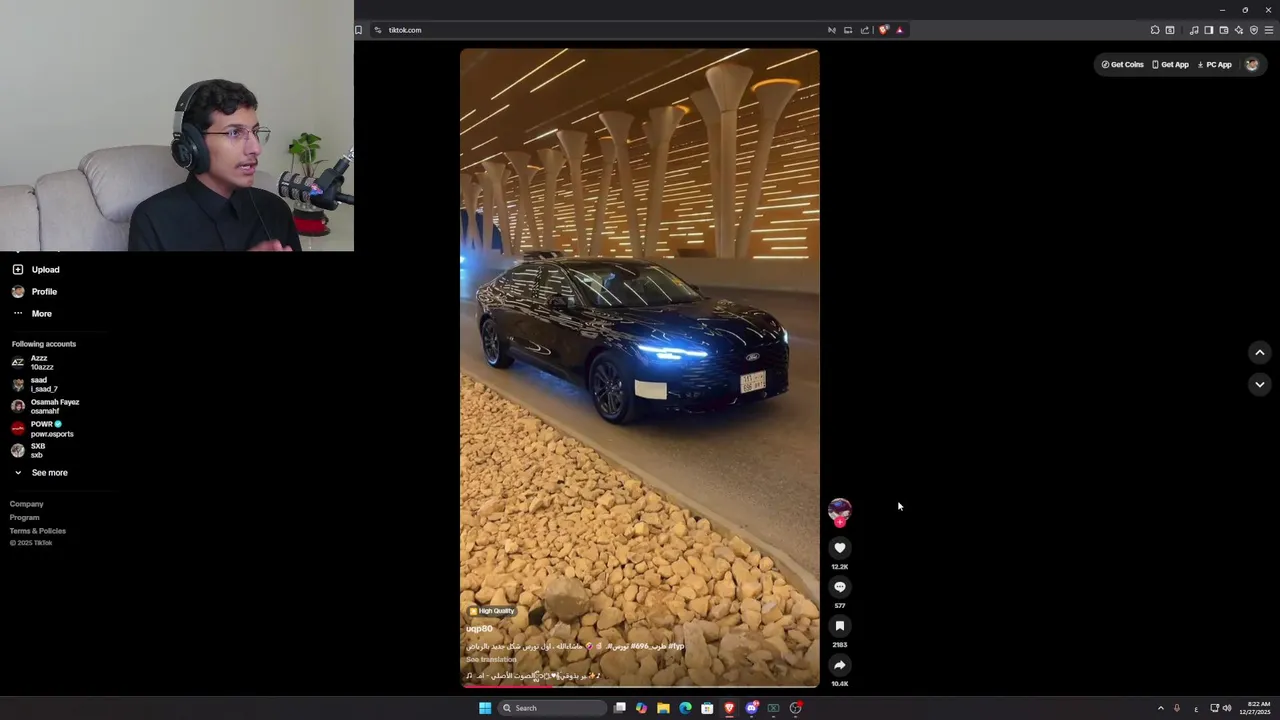Open the Program footer link
Viewport: 1280px width, 720px height.
(25, 517)
